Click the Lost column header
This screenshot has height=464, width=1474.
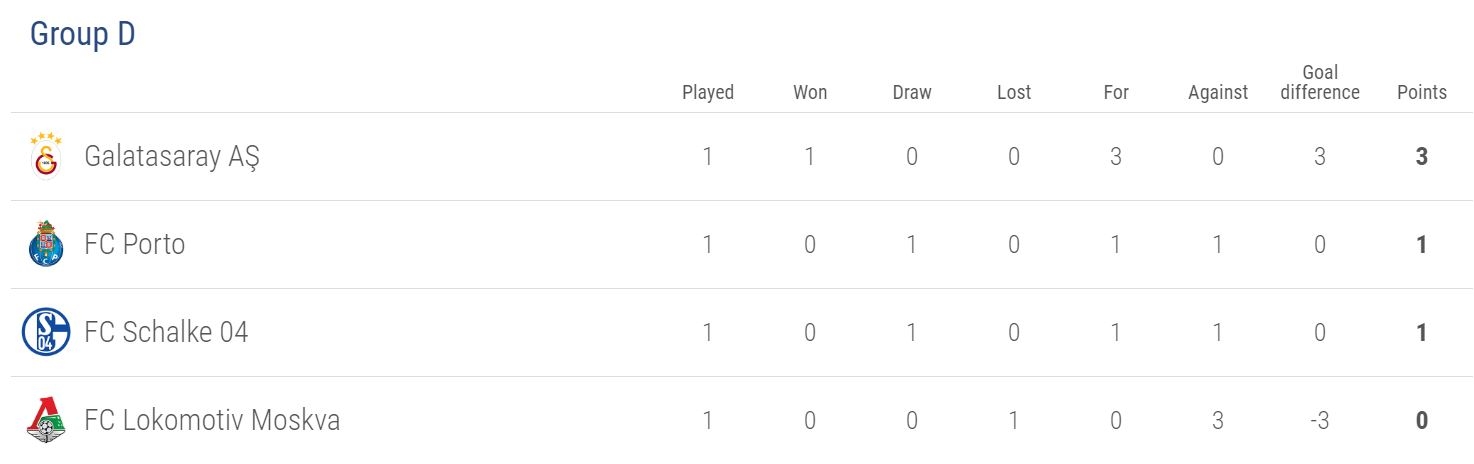click(1014, 92)
